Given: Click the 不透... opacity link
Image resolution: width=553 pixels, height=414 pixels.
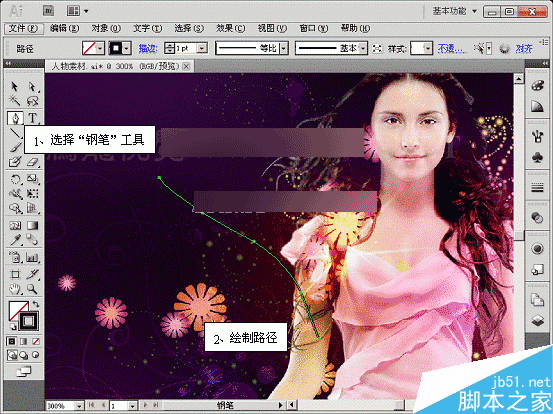Looking at the screenshot, I should point(452,49).
